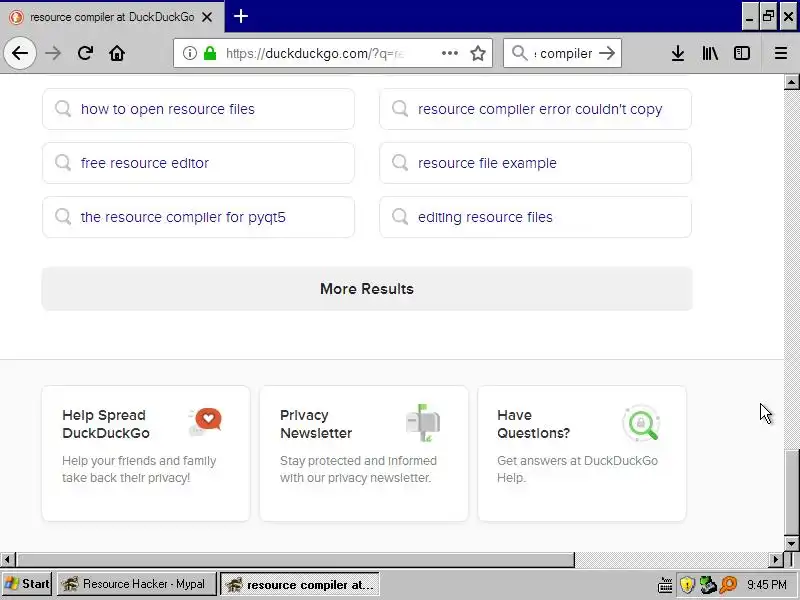Click the orange magnifier tray icon

[x=729, y=585]
